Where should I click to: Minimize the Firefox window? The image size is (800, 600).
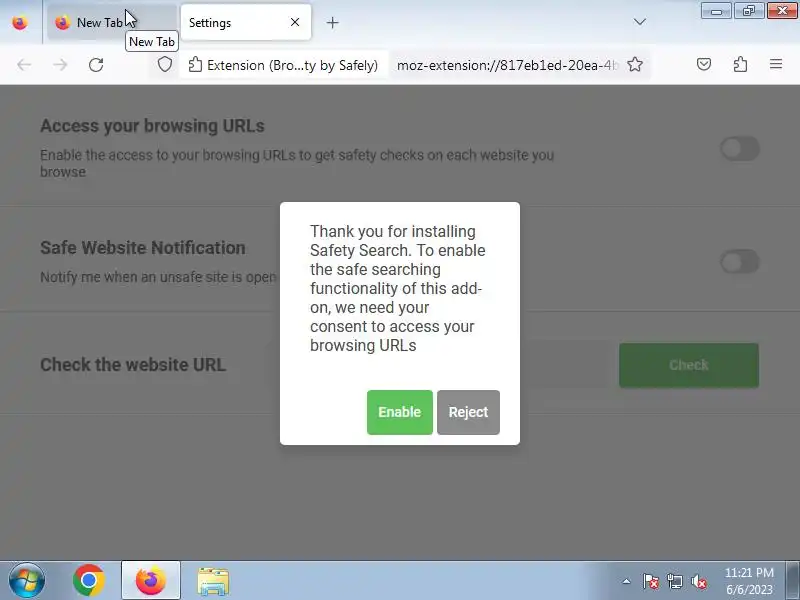click(716, 11)
